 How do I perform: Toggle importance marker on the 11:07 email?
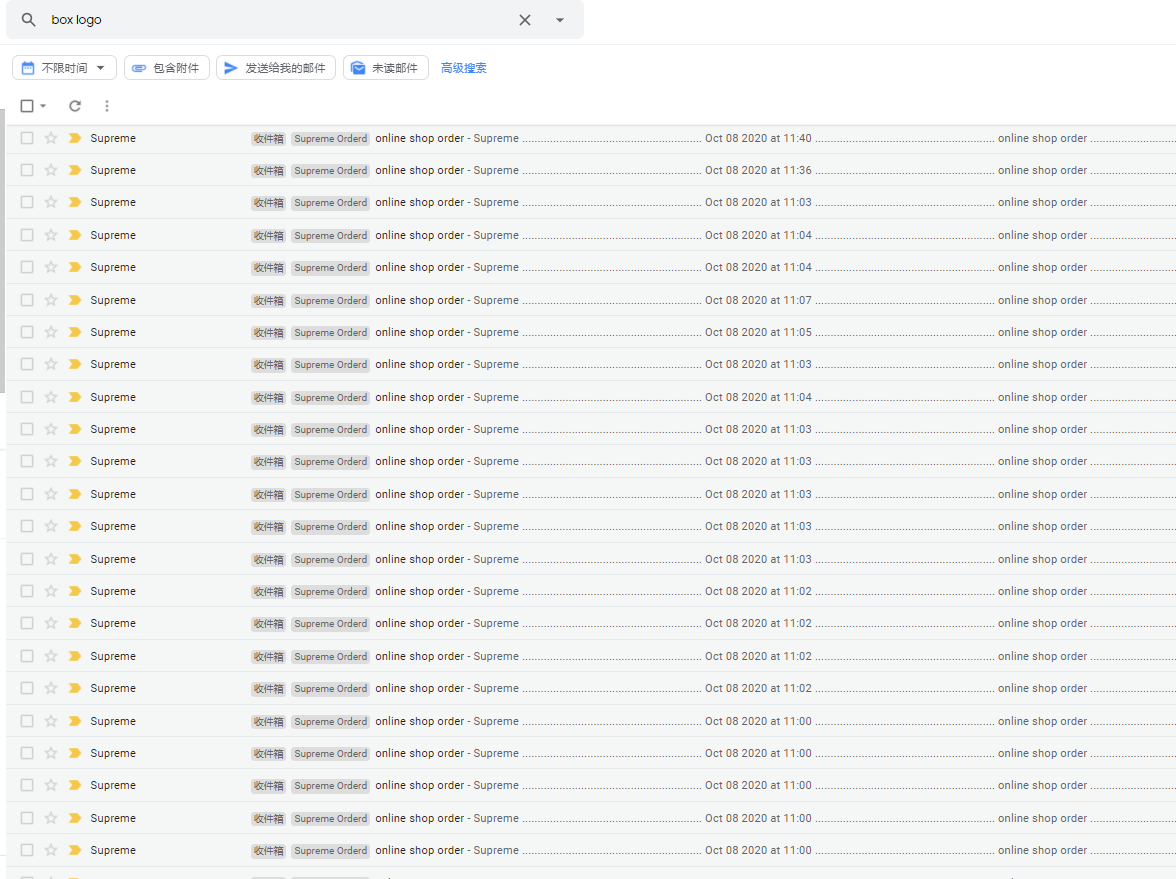(x=75, y=300)
